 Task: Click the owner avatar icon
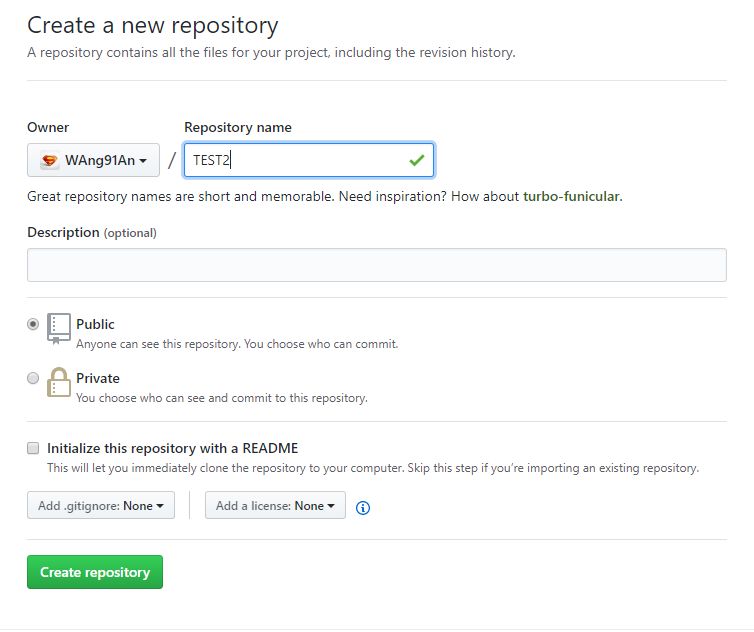pos(49,160)
